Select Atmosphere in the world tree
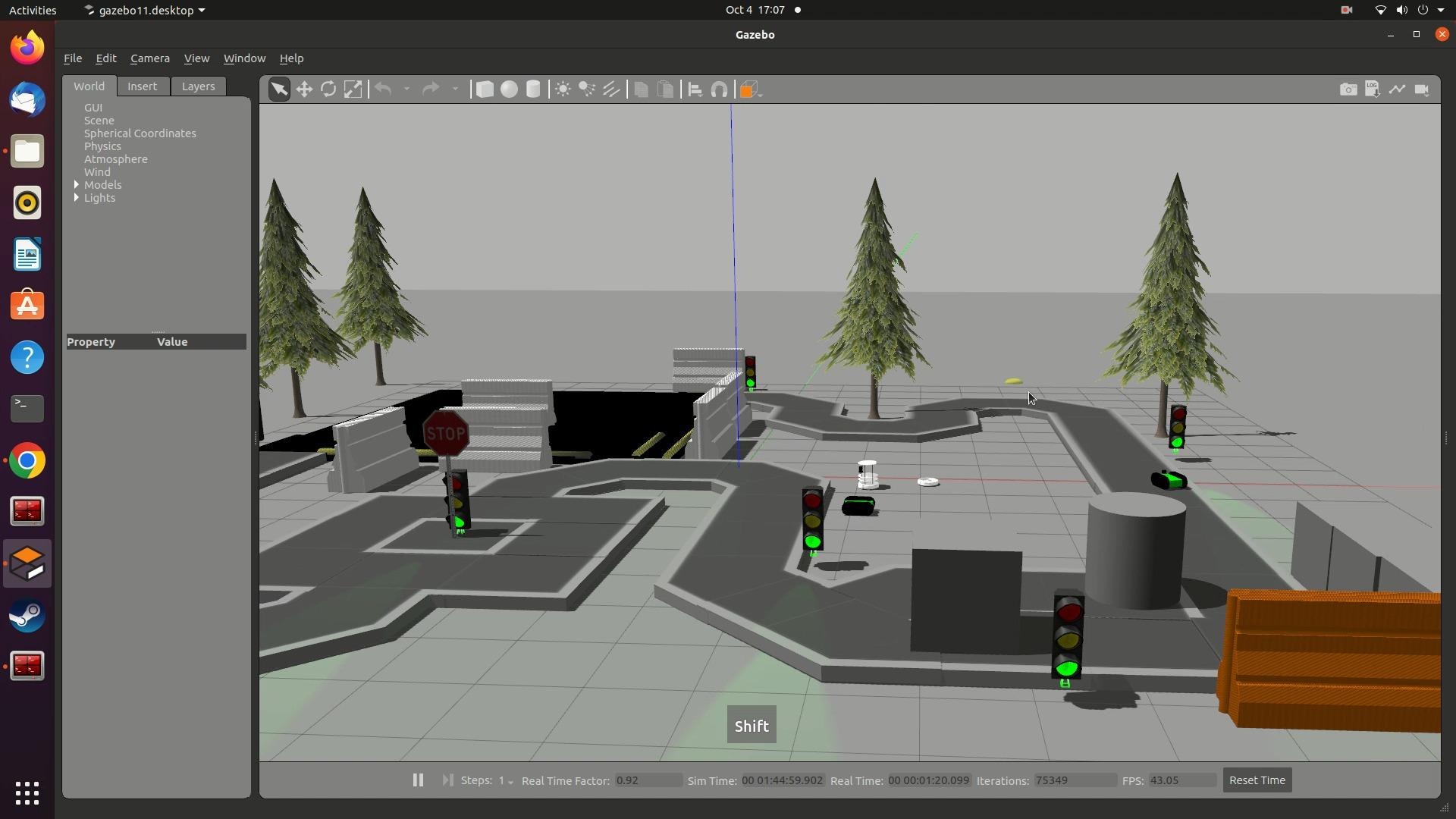1456x819 pixels. pyautogui.click(x=116, y=159)
